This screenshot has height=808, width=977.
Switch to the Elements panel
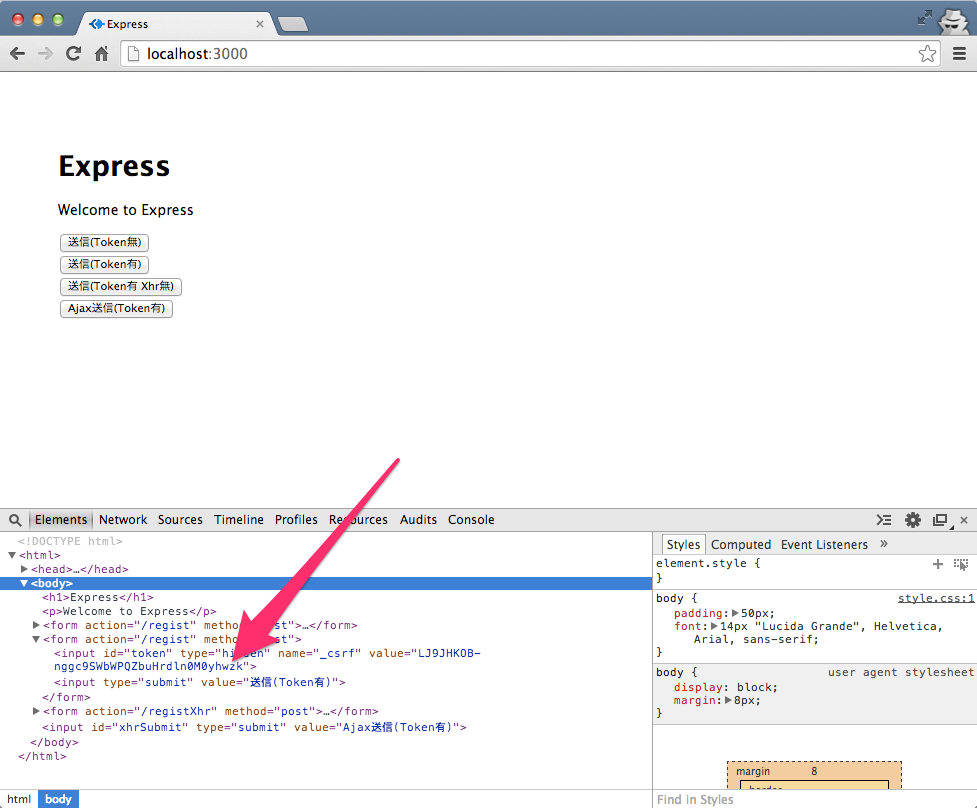tap(61, 520)
